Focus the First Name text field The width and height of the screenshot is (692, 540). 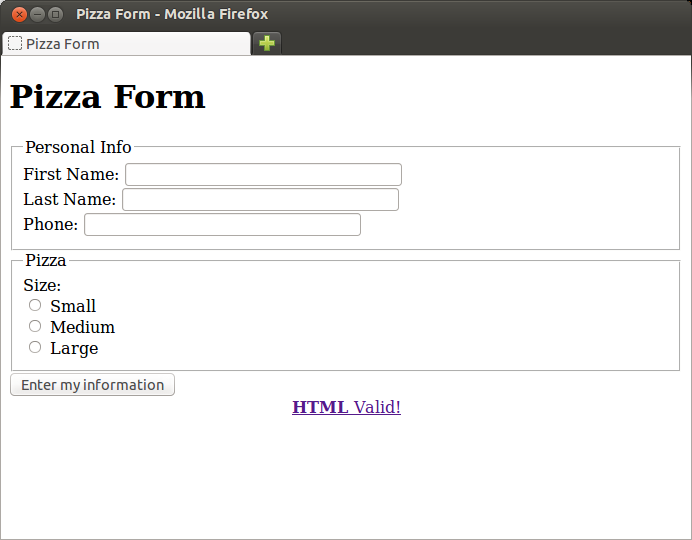click(x=263, y=174)
